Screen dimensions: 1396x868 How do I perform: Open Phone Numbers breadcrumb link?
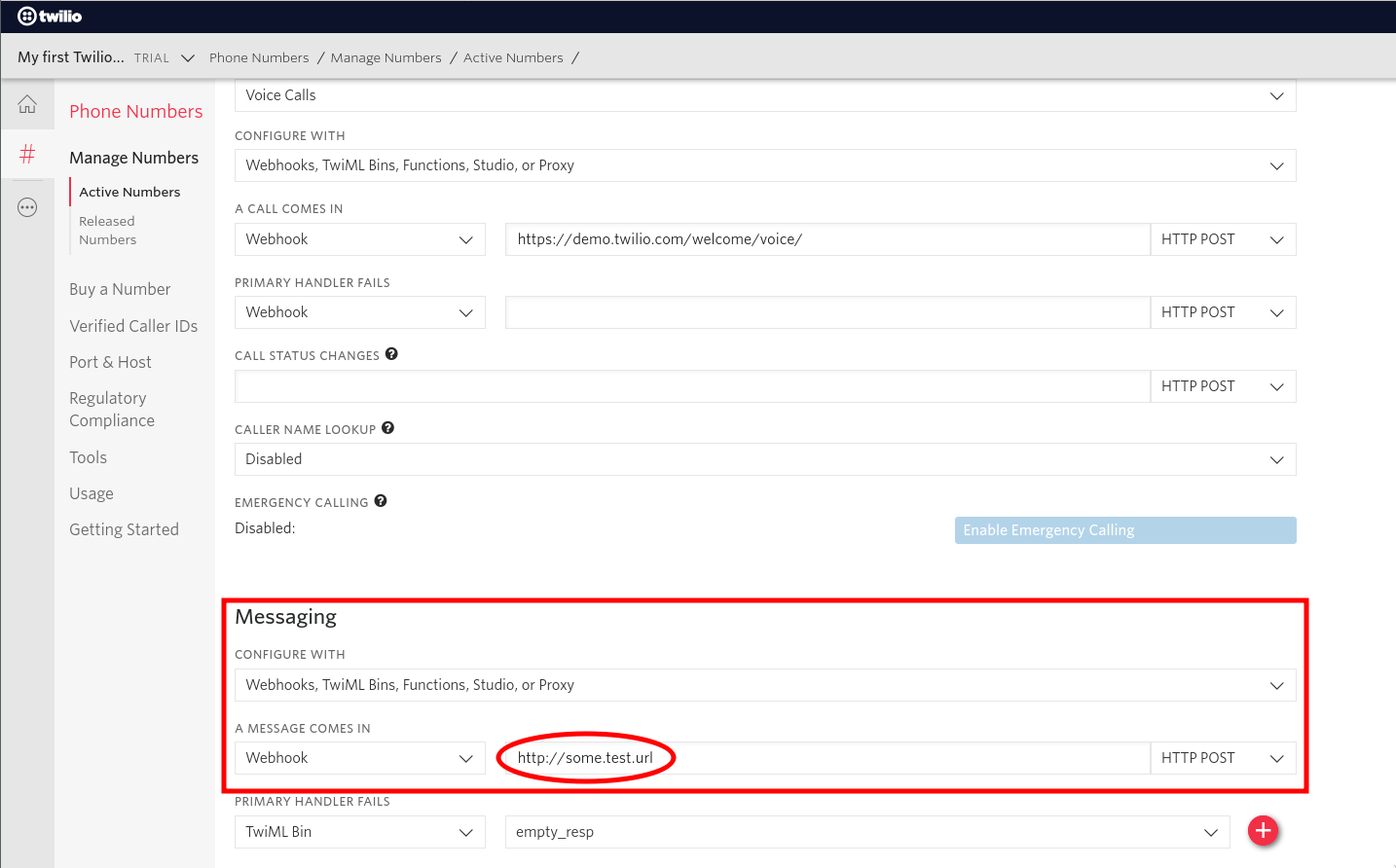[259, 58]
